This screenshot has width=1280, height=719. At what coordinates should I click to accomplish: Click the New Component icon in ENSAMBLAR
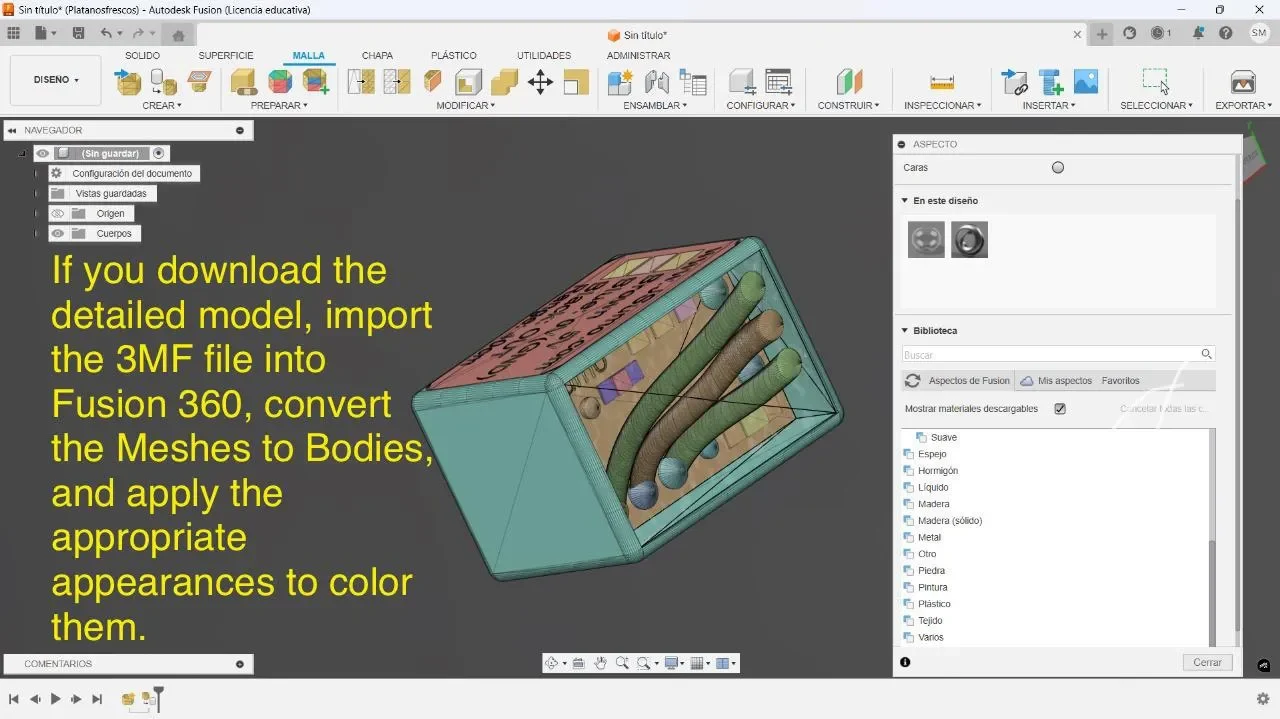(620, 82)
